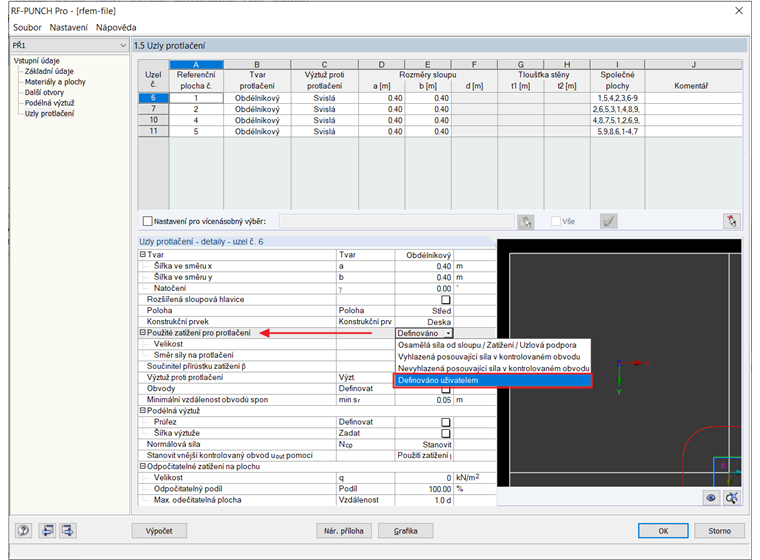Go to previous table icon
760x560 pixels.
click(x=47, y=530)
